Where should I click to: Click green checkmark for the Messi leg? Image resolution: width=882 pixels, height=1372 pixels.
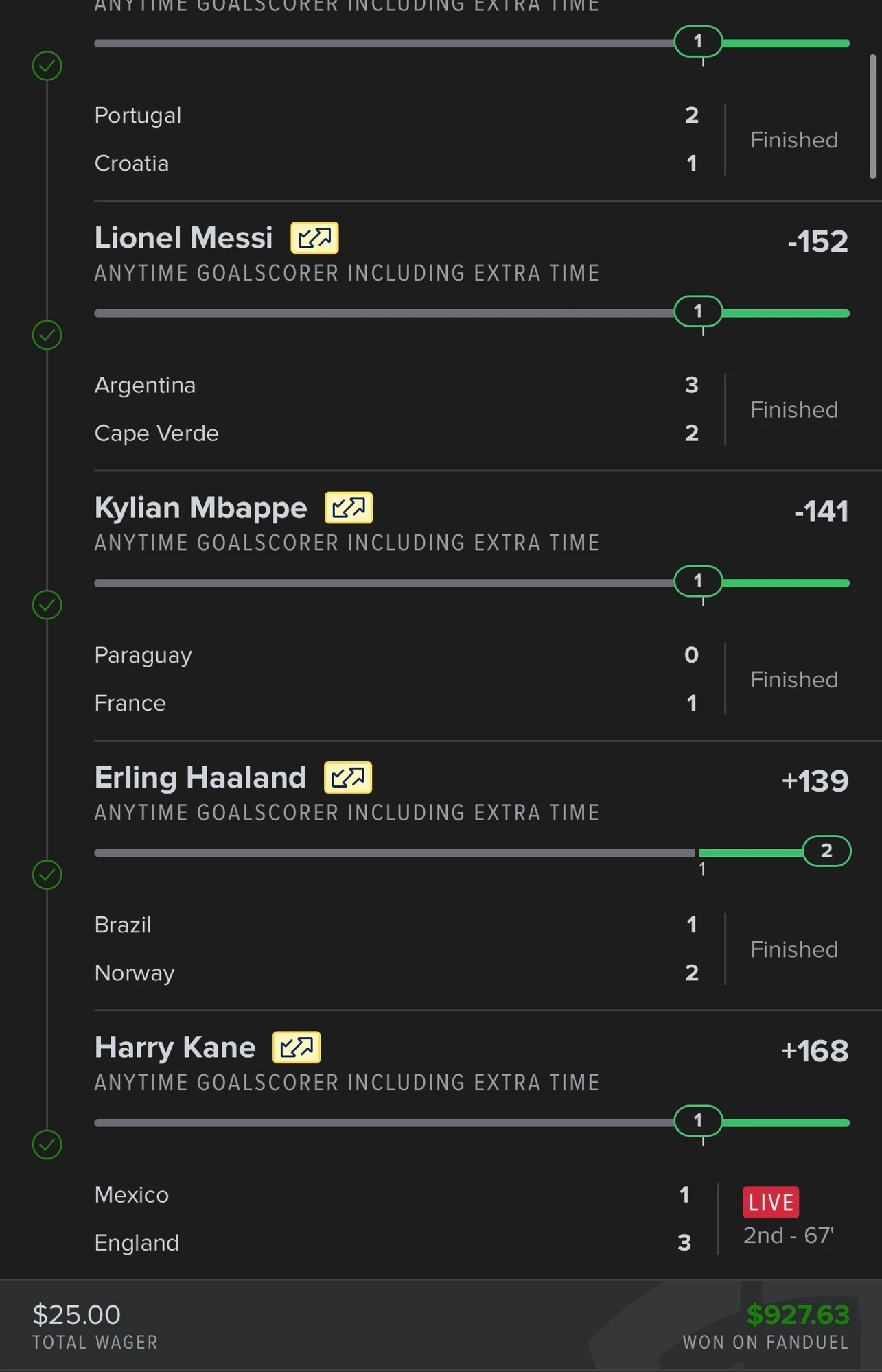point(47,335)
